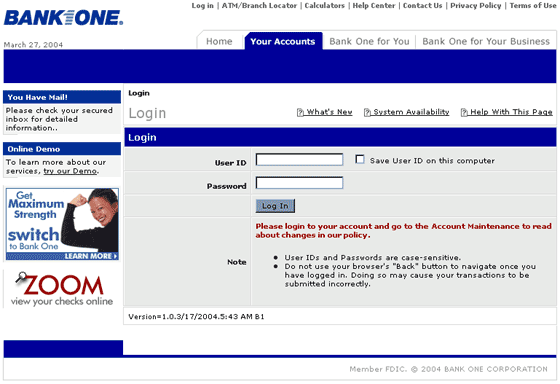Click the help icon beside System Availability
The width and height of the screenshot is (560, 384).
coord(367,113)
